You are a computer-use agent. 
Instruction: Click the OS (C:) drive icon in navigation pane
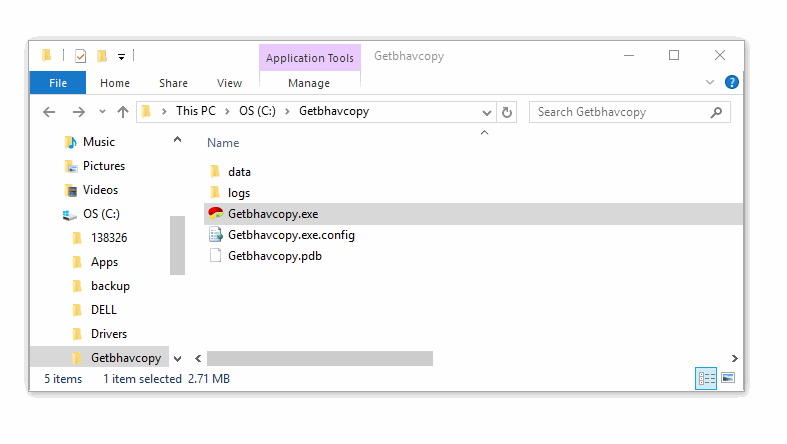pos(69,215)
